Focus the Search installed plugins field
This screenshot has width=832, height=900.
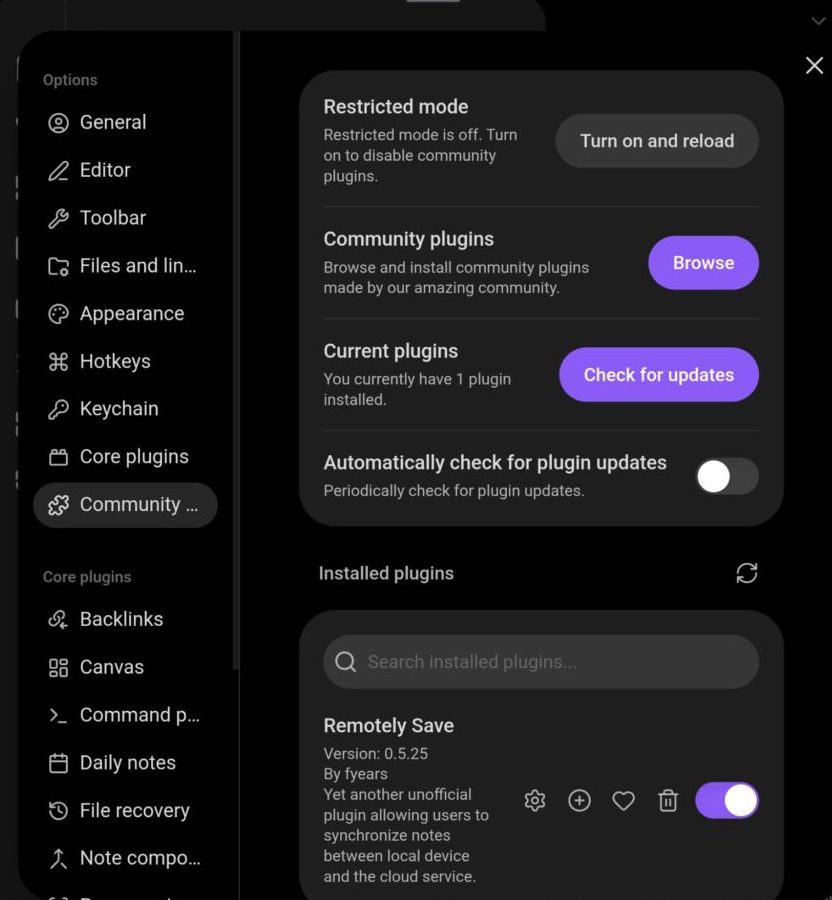(x=540, y=662)
